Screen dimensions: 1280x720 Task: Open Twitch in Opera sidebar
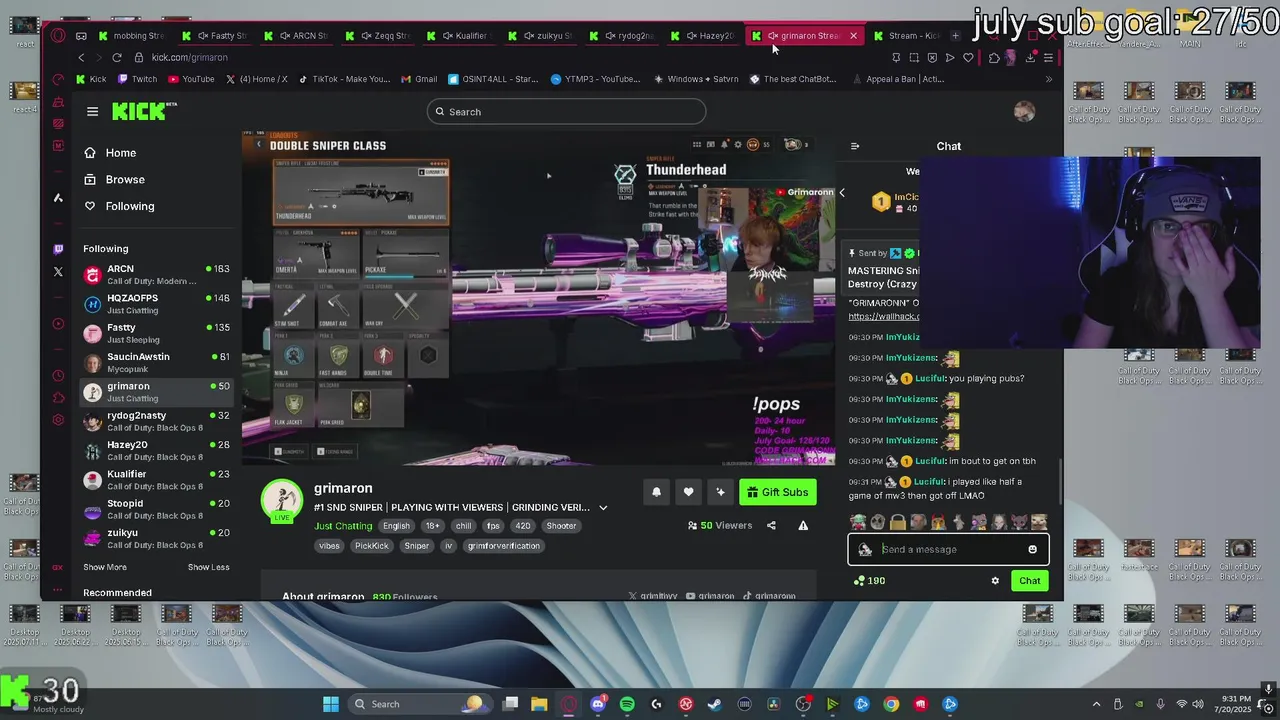[x=58, y=248]
